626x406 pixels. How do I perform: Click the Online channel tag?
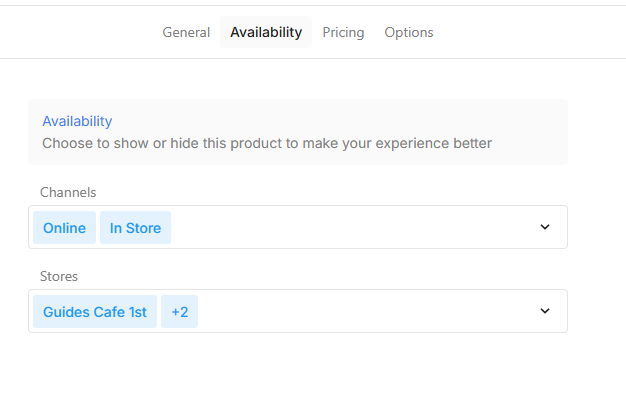click(64, 228)
